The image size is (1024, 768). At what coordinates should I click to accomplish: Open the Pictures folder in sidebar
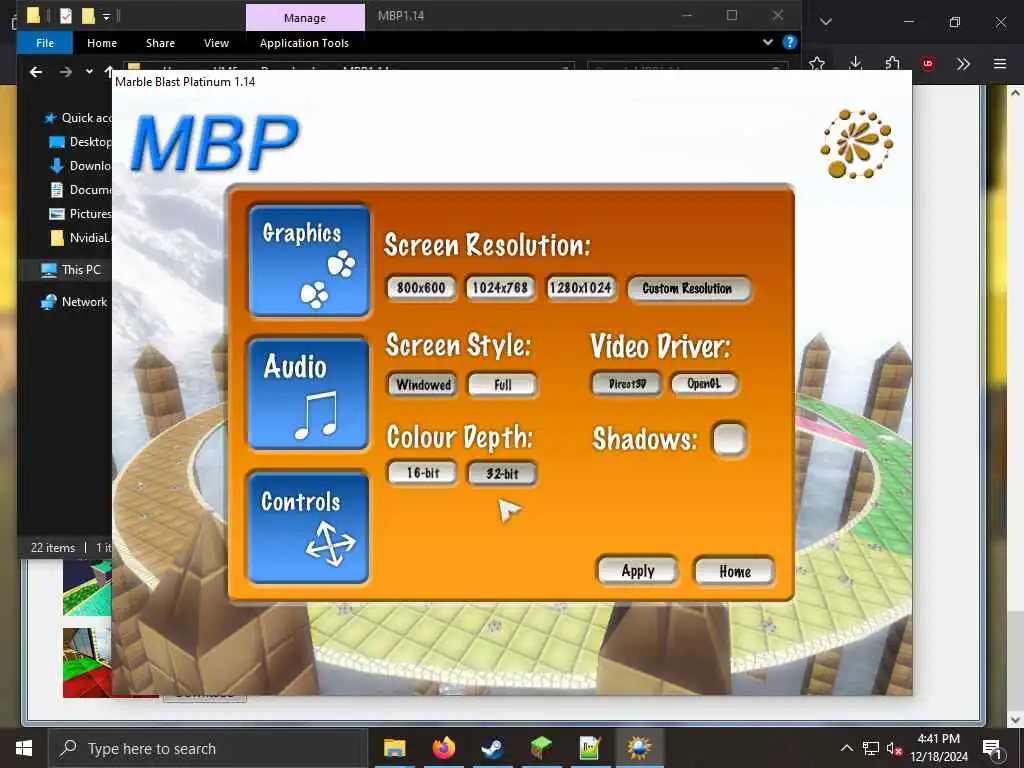pyautogui.click(x=80, y=214)
